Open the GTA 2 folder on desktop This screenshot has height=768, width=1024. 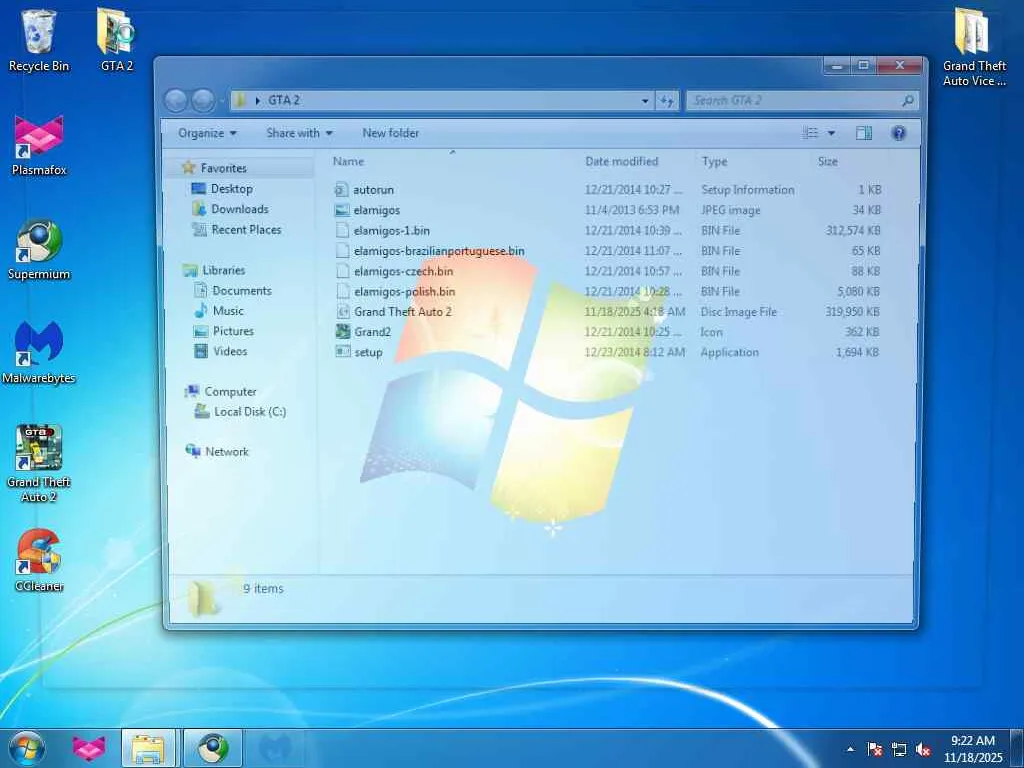[116, 40]
